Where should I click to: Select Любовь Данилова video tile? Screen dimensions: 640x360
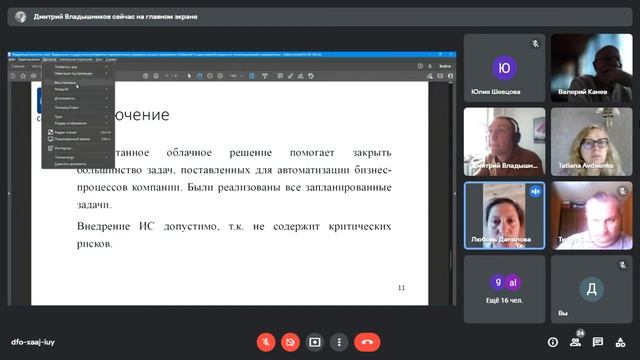504,216
